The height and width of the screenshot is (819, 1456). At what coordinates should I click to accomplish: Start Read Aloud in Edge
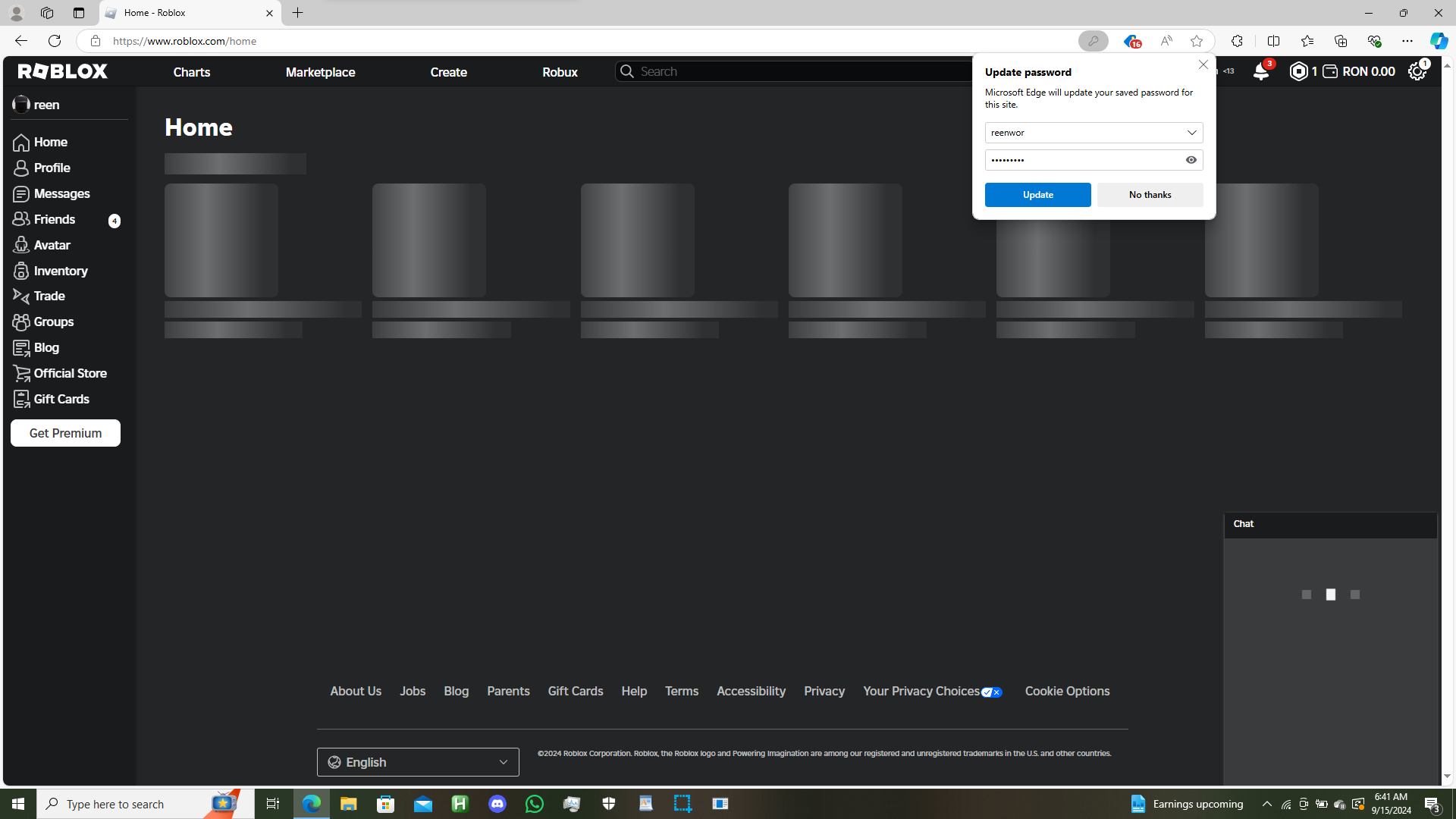pos(1166,41)
